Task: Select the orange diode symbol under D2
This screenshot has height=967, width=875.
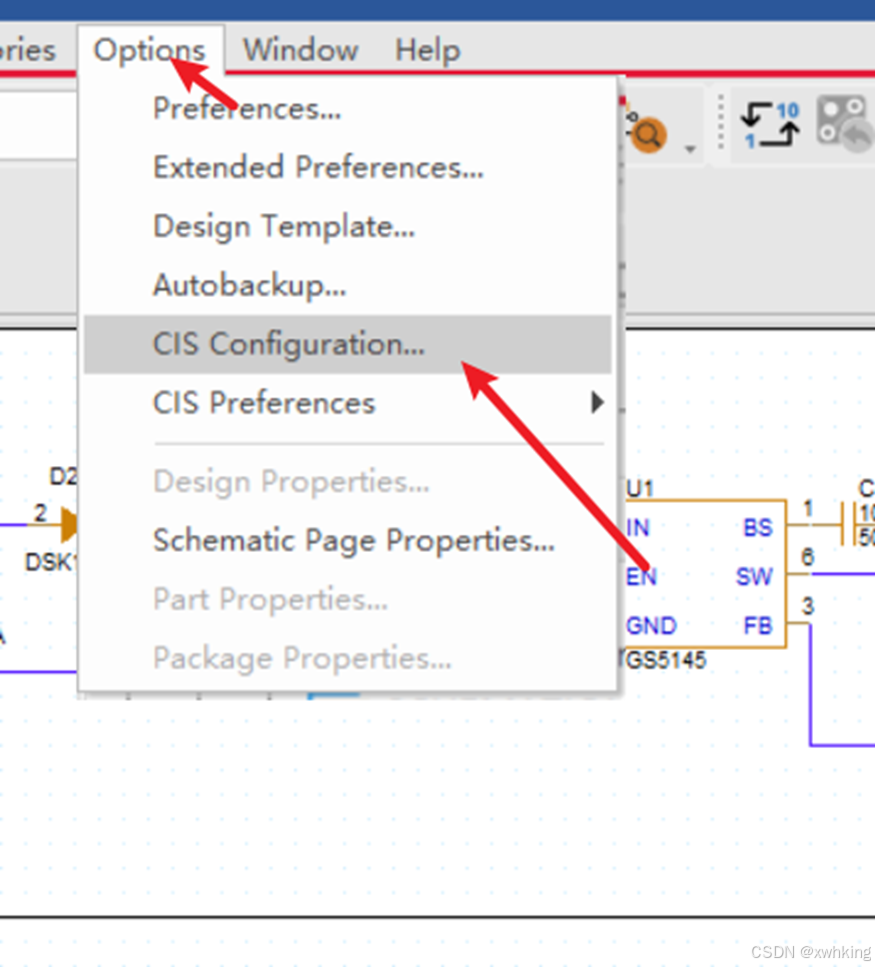Action: [70, 525]
